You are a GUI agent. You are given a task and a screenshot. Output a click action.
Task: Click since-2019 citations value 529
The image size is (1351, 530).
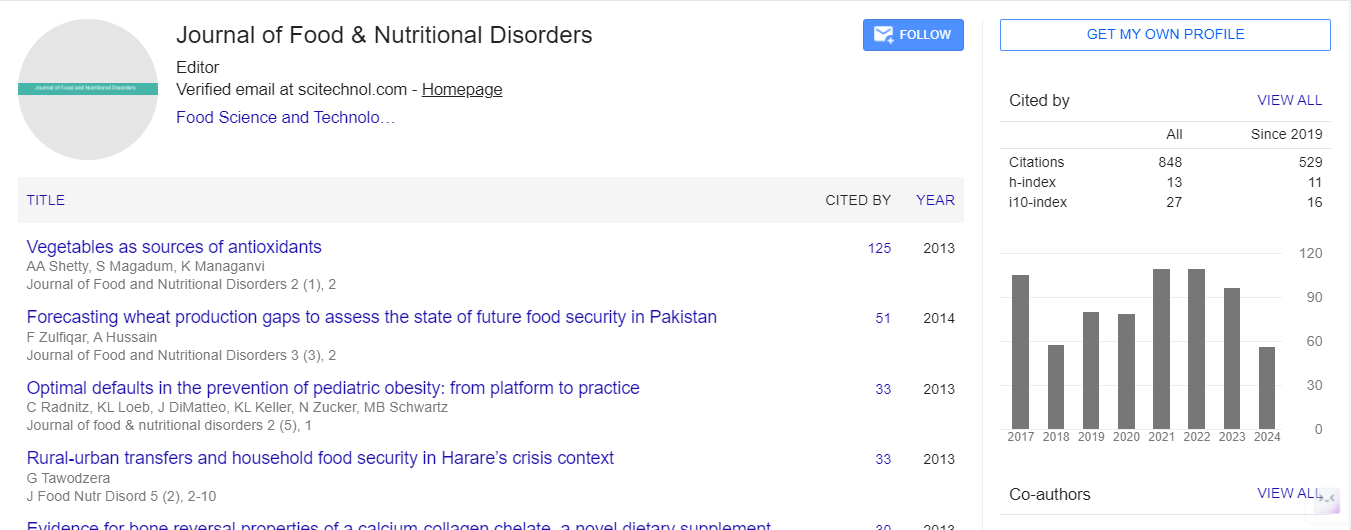(x=1310, y=162)
